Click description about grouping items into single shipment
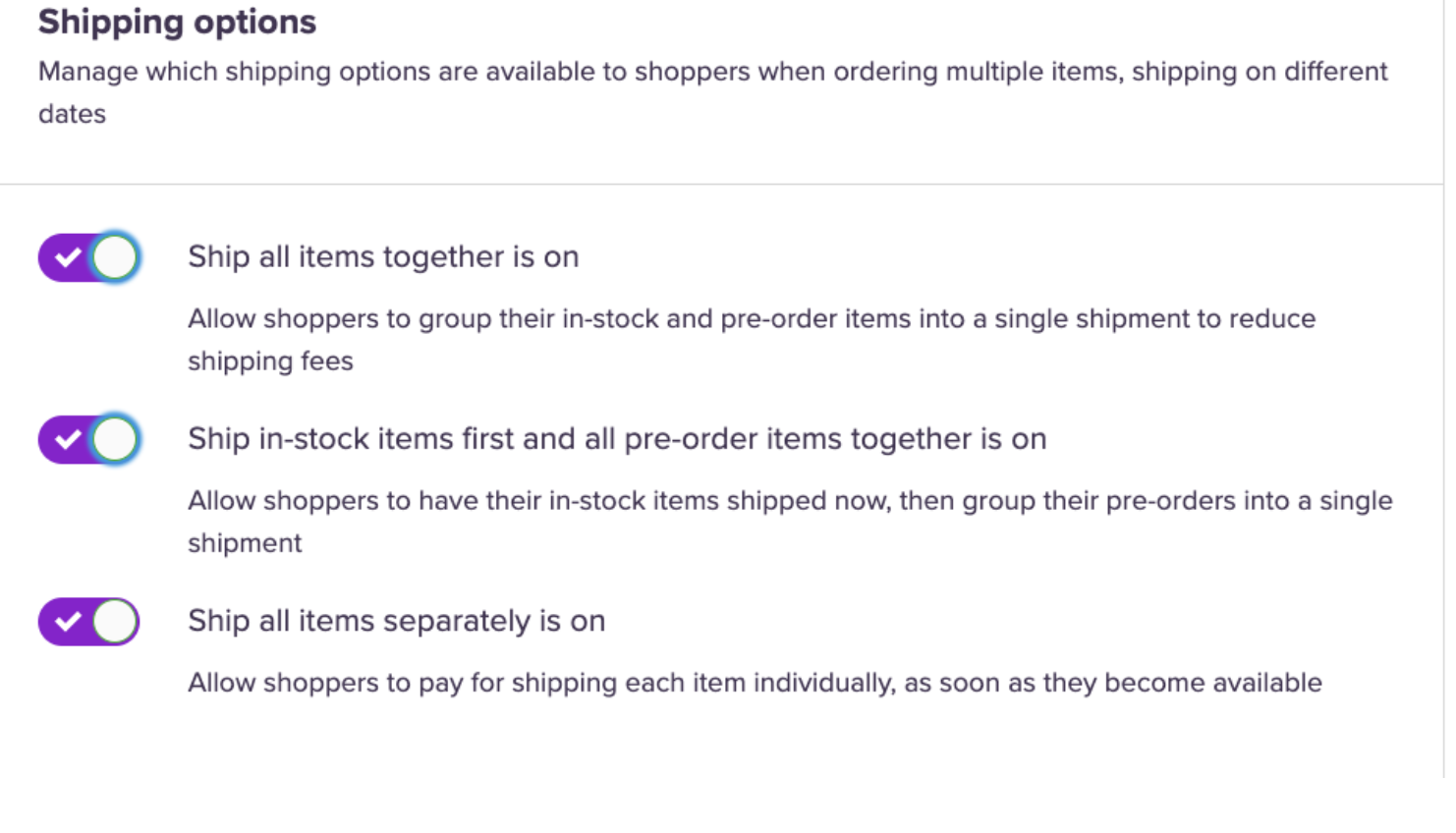Viewport: 1456px width, 833px height. 752,319
